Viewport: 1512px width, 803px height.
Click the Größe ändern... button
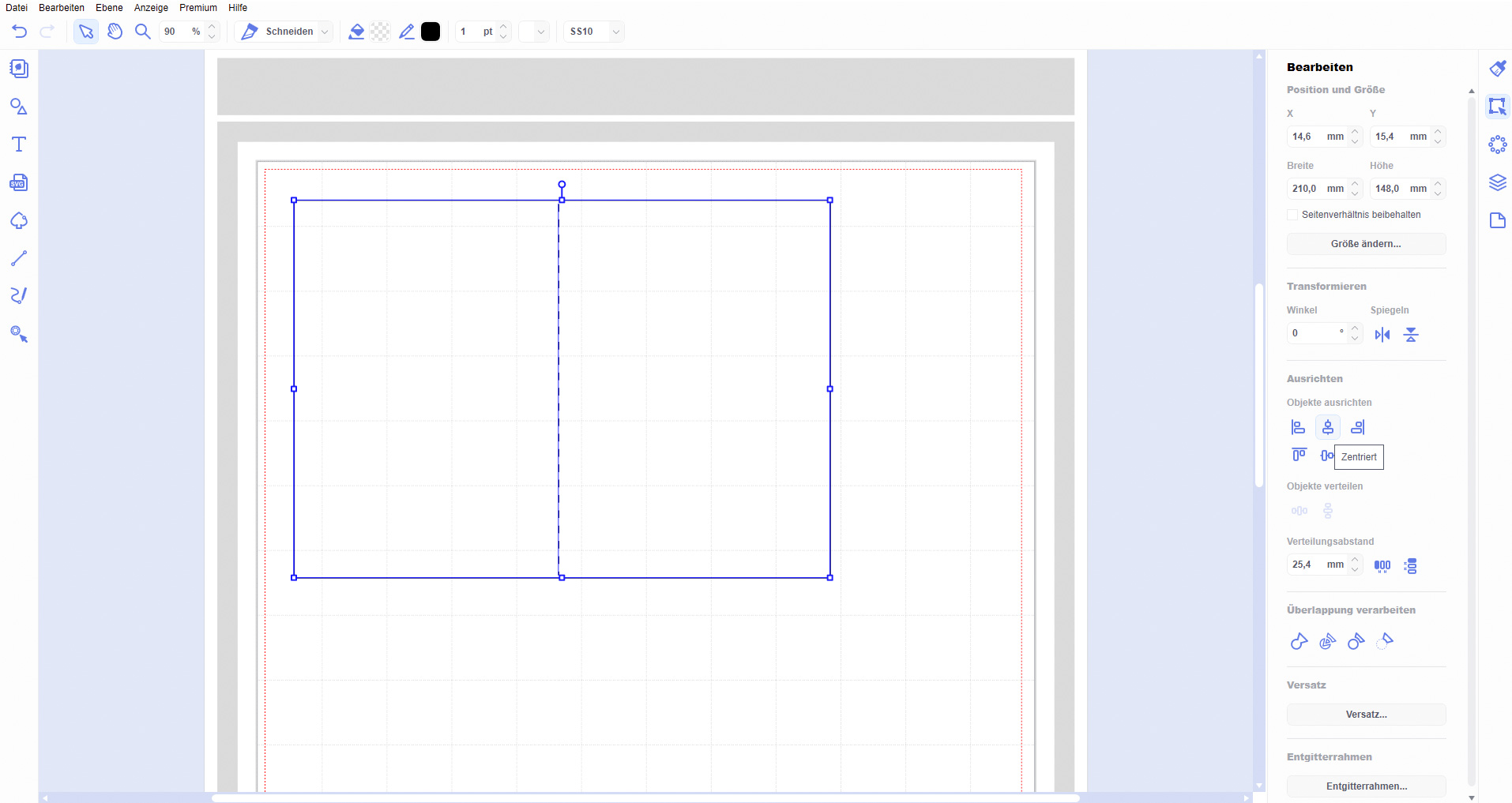point(1366,244)
